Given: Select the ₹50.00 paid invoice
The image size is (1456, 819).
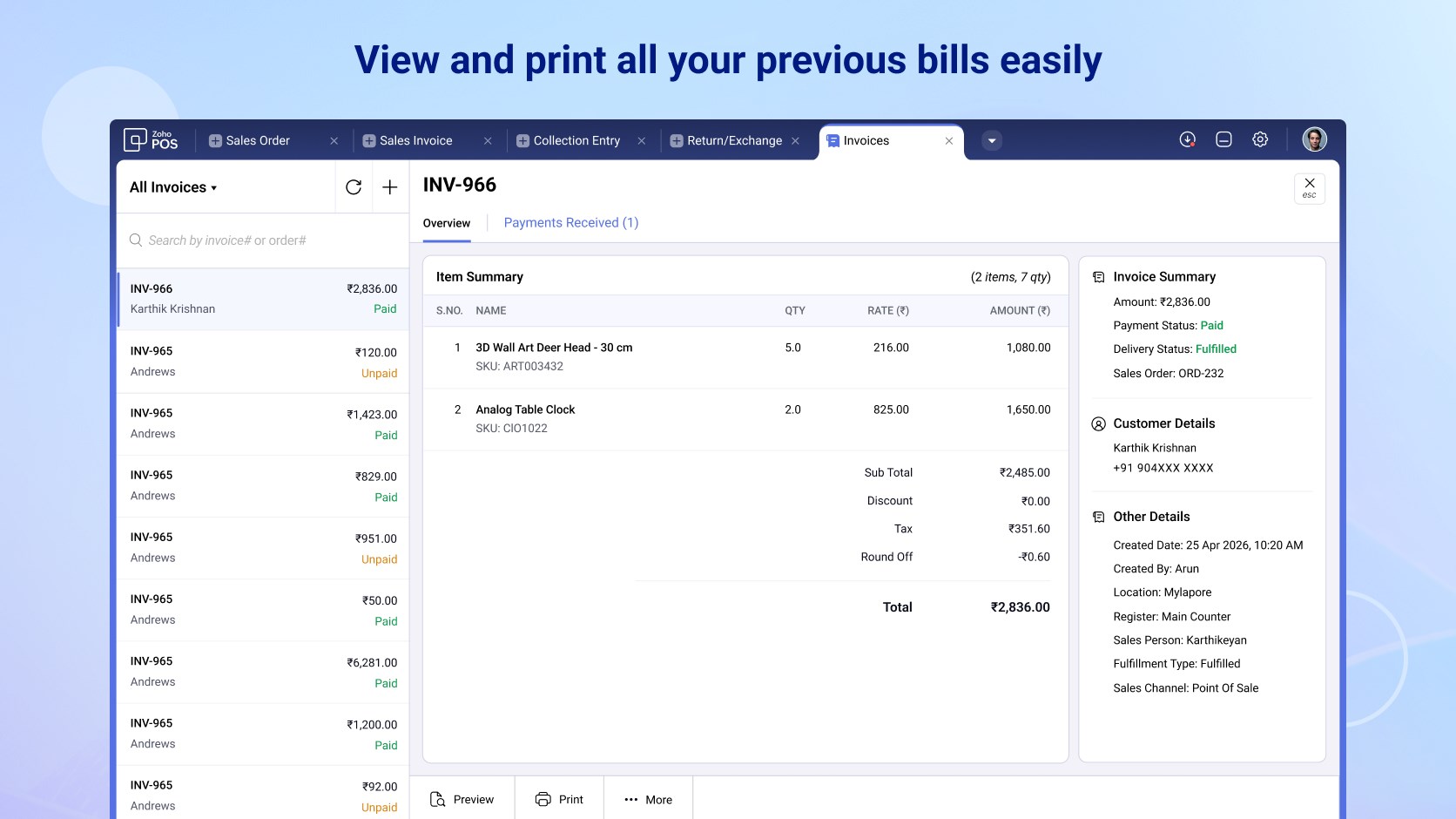Looking at the screenshot, I should (263, 610).
